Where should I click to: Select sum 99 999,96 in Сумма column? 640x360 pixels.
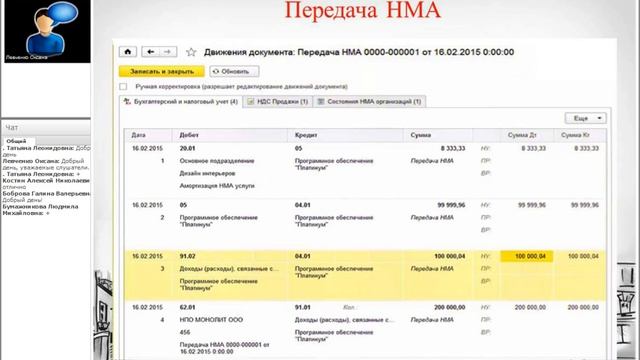point(451,205)
